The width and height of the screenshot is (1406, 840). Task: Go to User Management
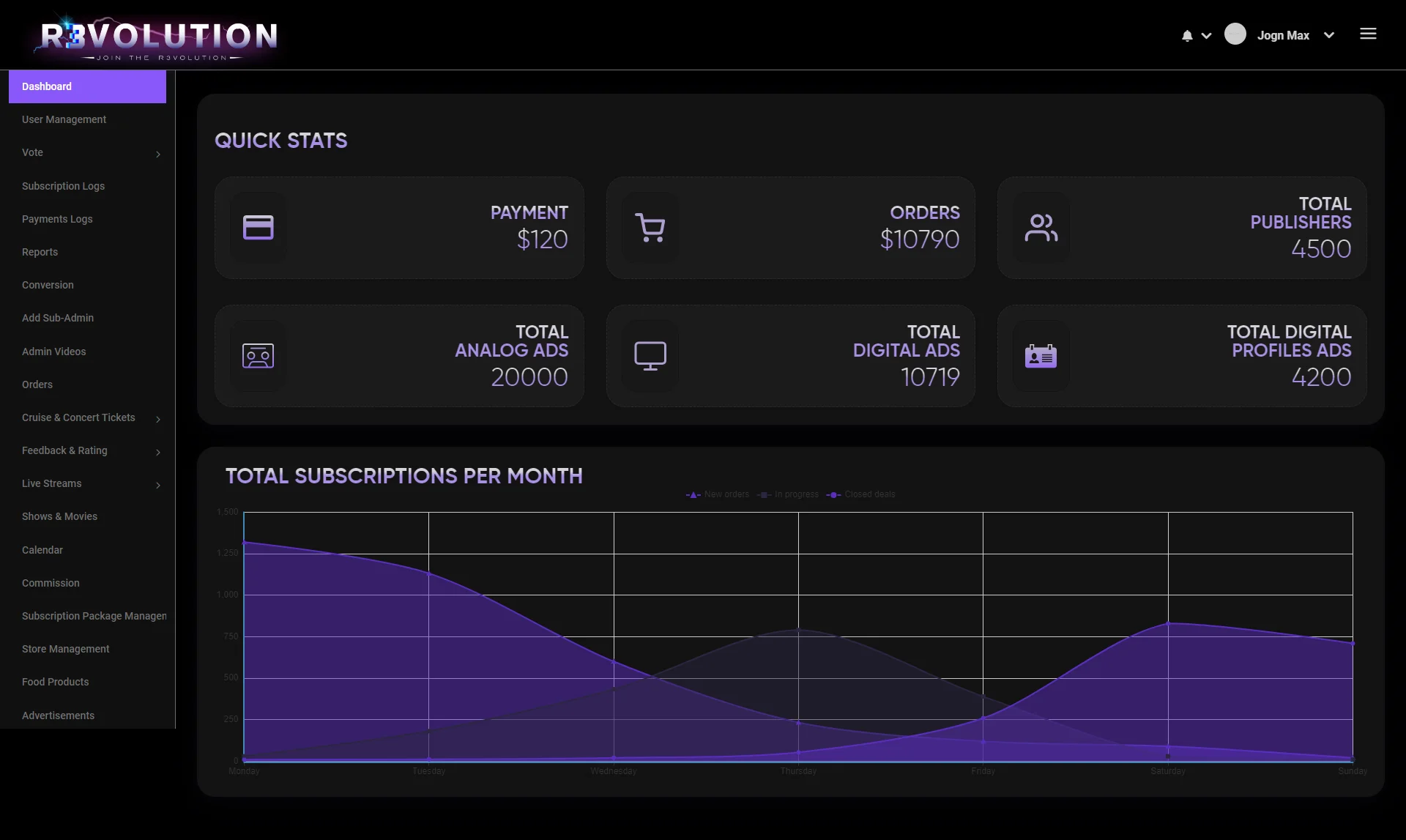point(64,119)
